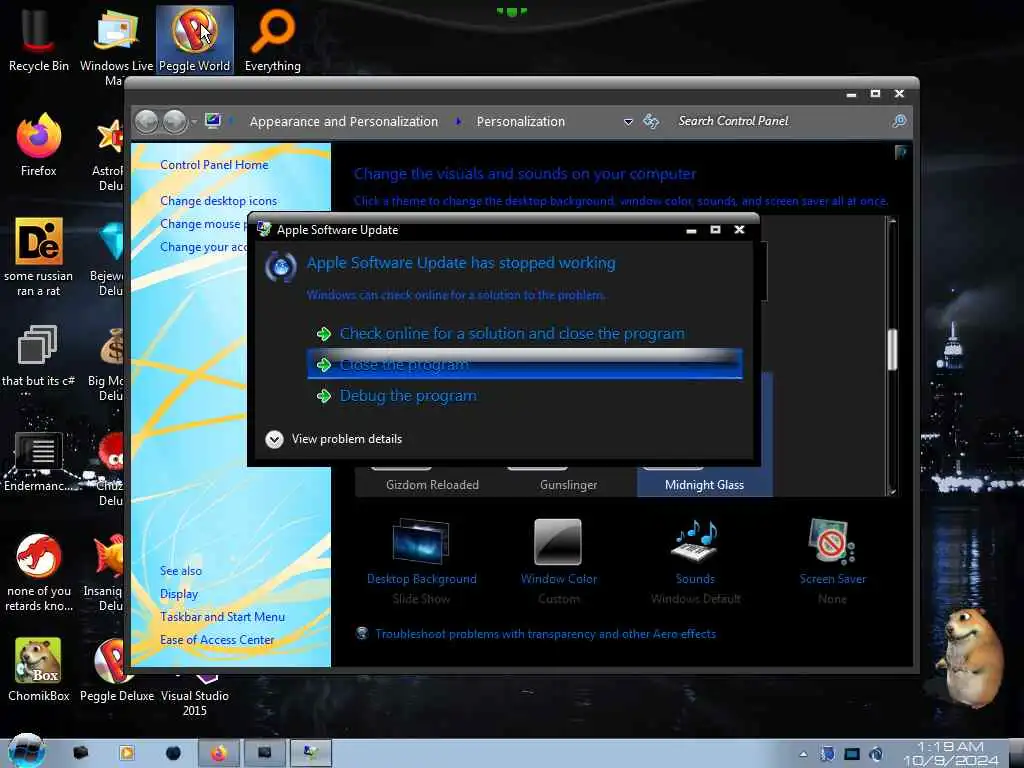Click the Control Panel forward arrow button
This screenshot has height=768, width=1024.
pyautogui.click(x=174, y=121)
